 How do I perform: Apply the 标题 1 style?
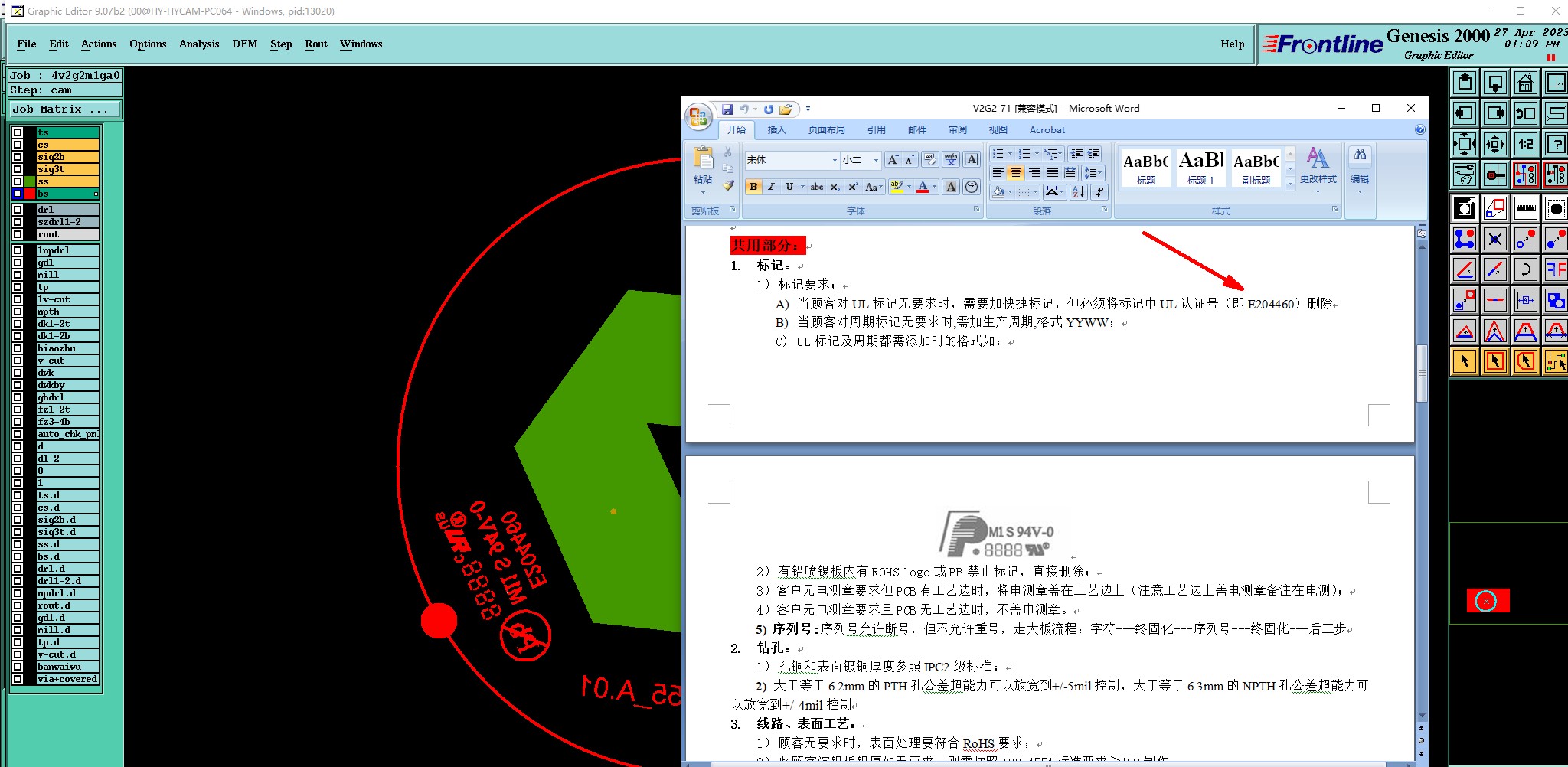tap(1200, 168)
